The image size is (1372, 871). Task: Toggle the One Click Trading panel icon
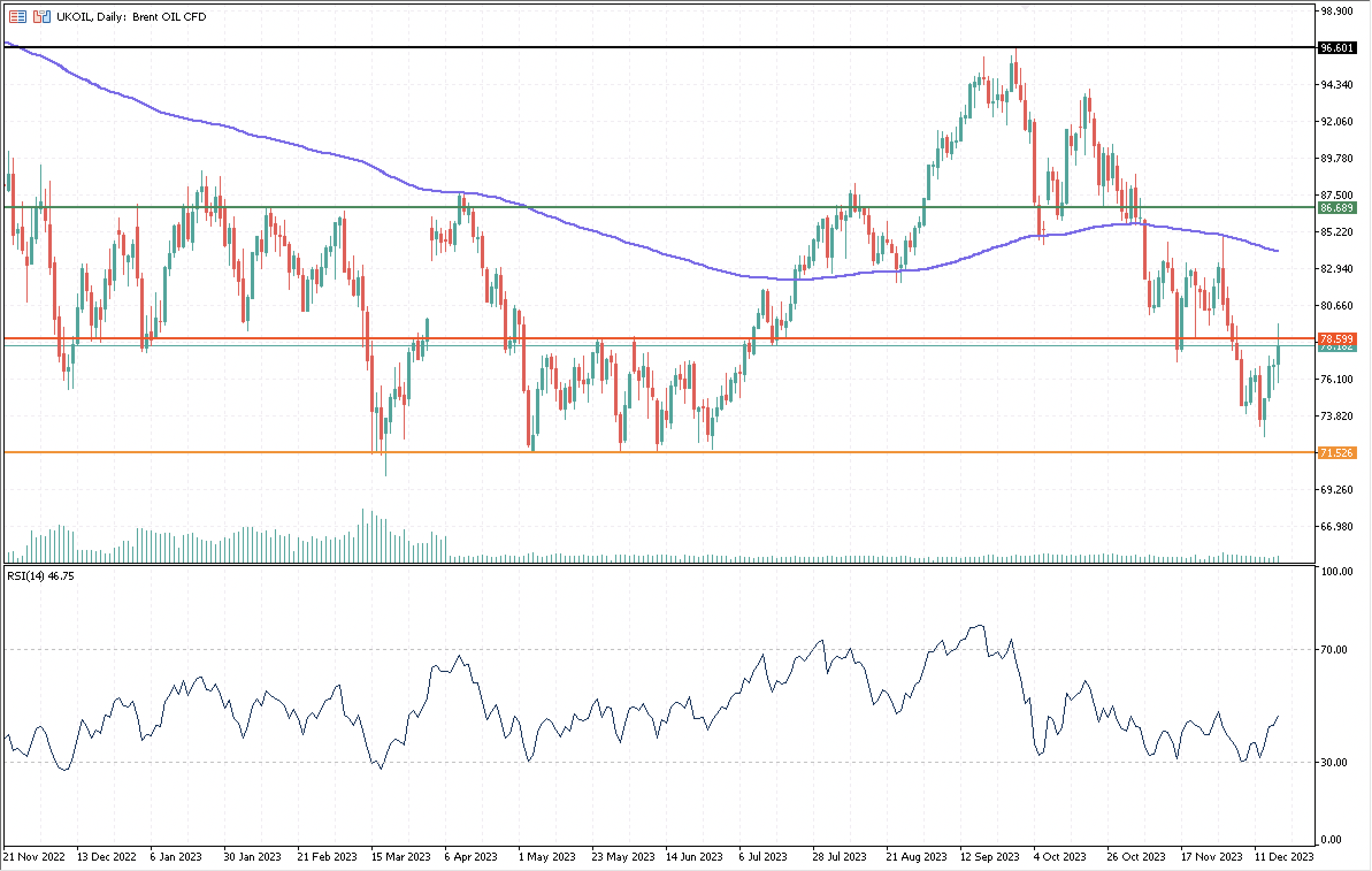[41, 17]
